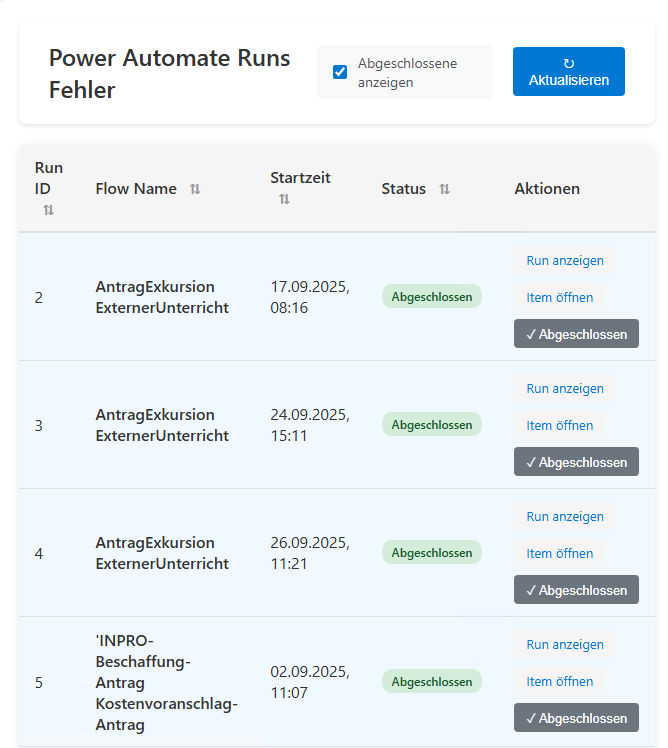Select the Abgeschlossen status badge of run 5
This screenshot has height=748, width=668.
click(x=432, y=681)
